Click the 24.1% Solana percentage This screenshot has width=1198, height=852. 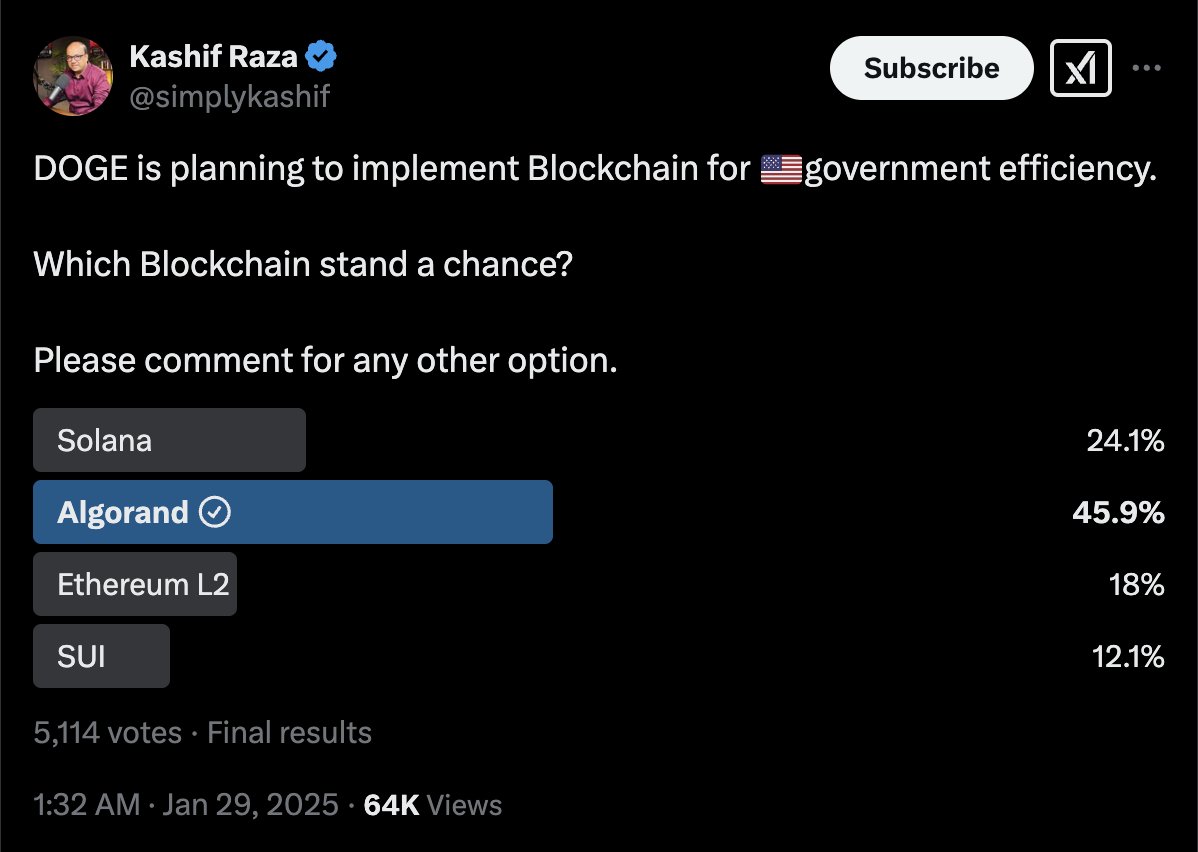1125,440
